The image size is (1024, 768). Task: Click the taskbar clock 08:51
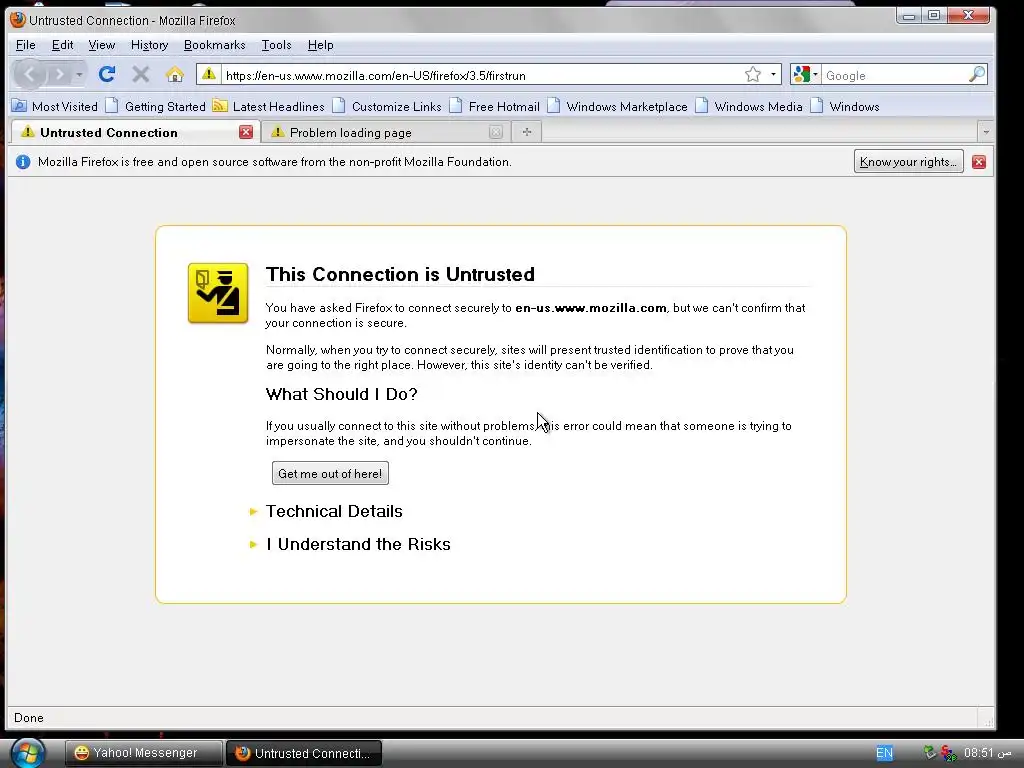pos(987,753)
